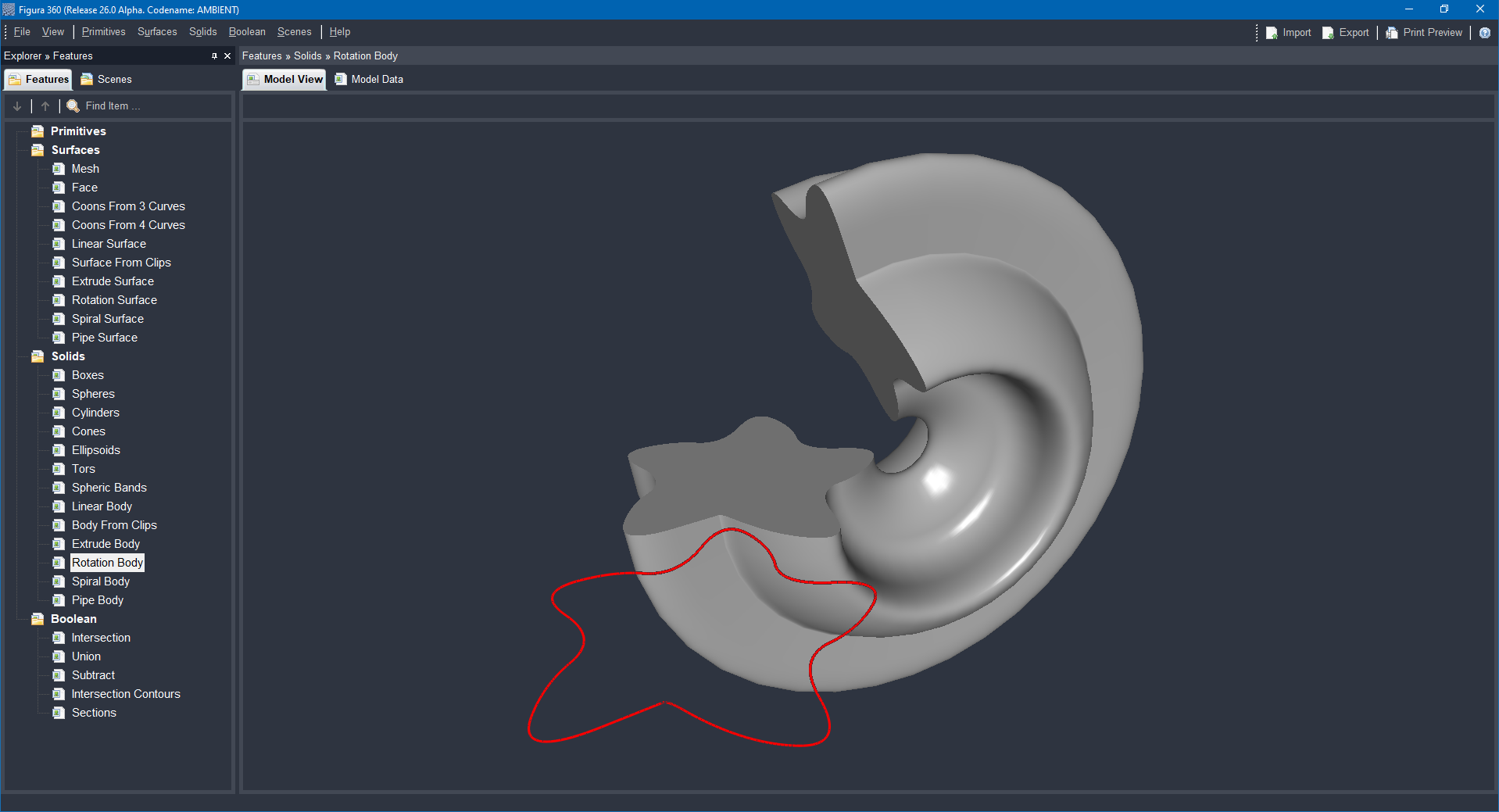Select Linear Body item
Screen dimensions: 1499x812
pos(102,506)
